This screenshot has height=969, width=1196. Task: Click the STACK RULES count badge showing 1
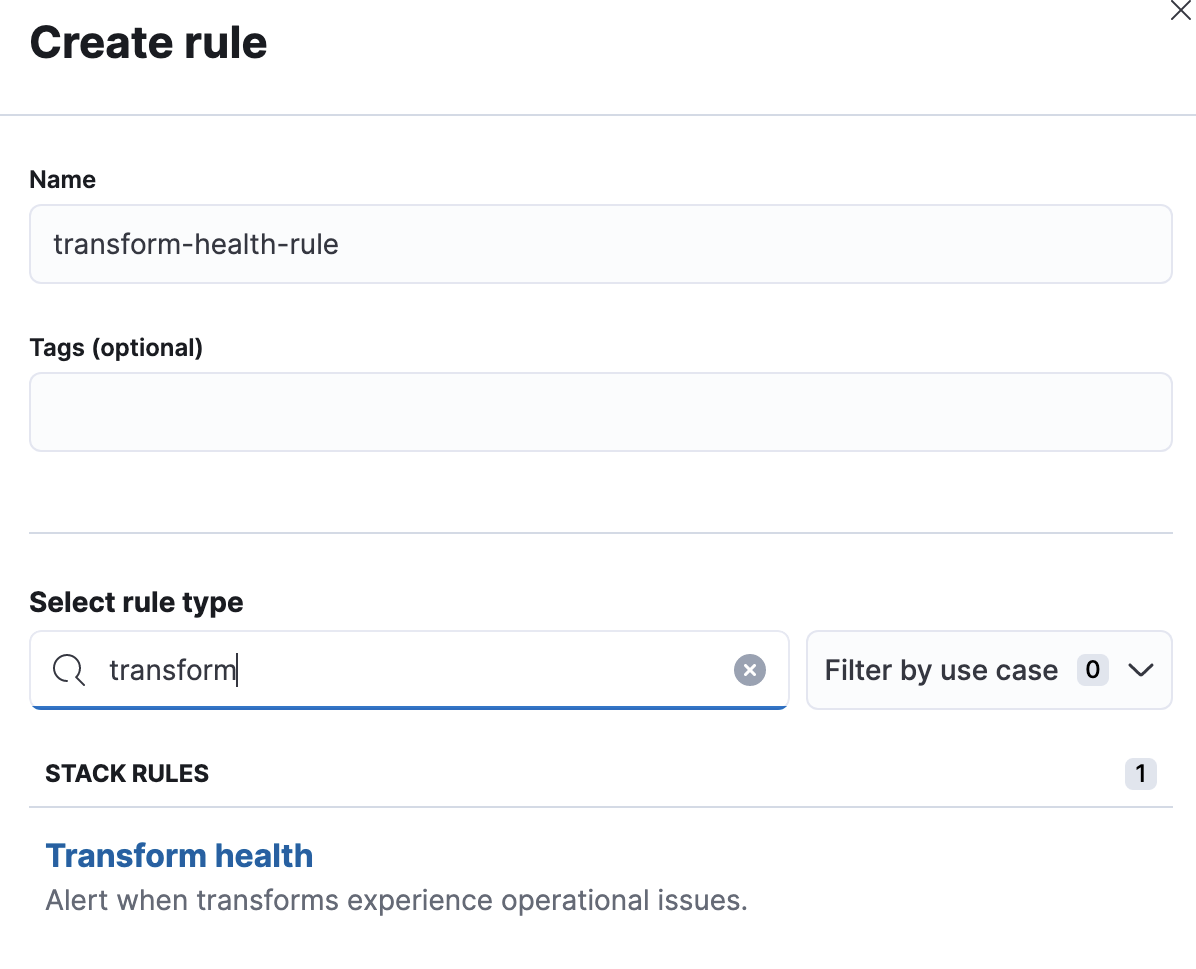(1140, 773)
